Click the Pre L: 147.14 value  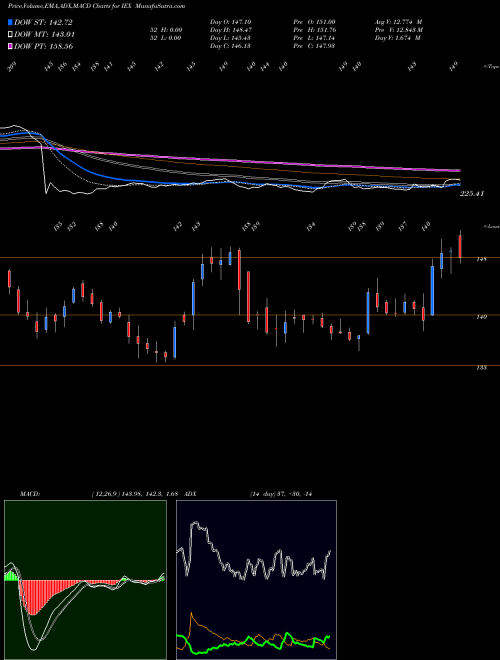pyautogui.click(x=314, y=38)
